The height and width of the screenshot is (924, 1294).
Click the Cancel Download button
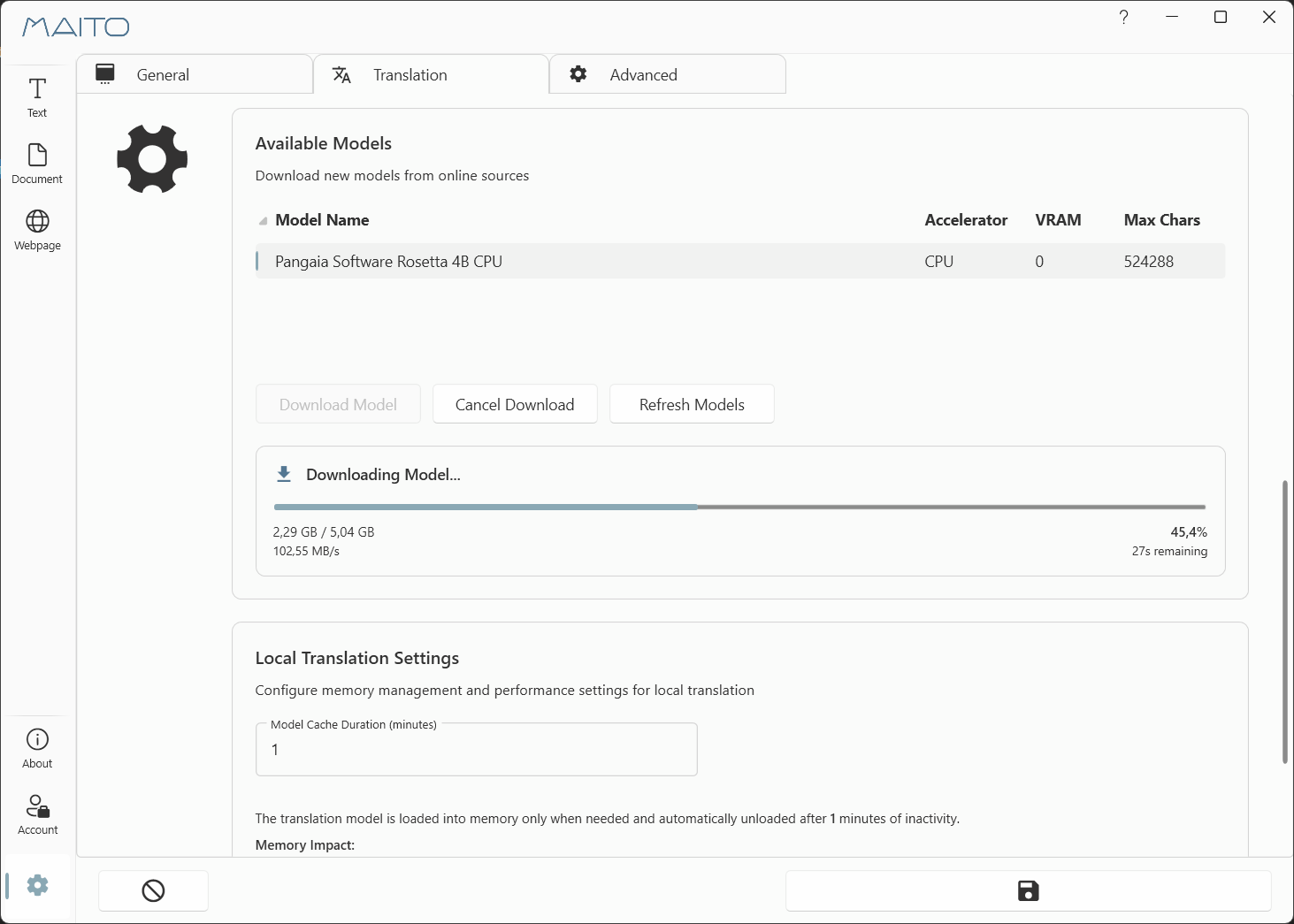coord(515,404)
